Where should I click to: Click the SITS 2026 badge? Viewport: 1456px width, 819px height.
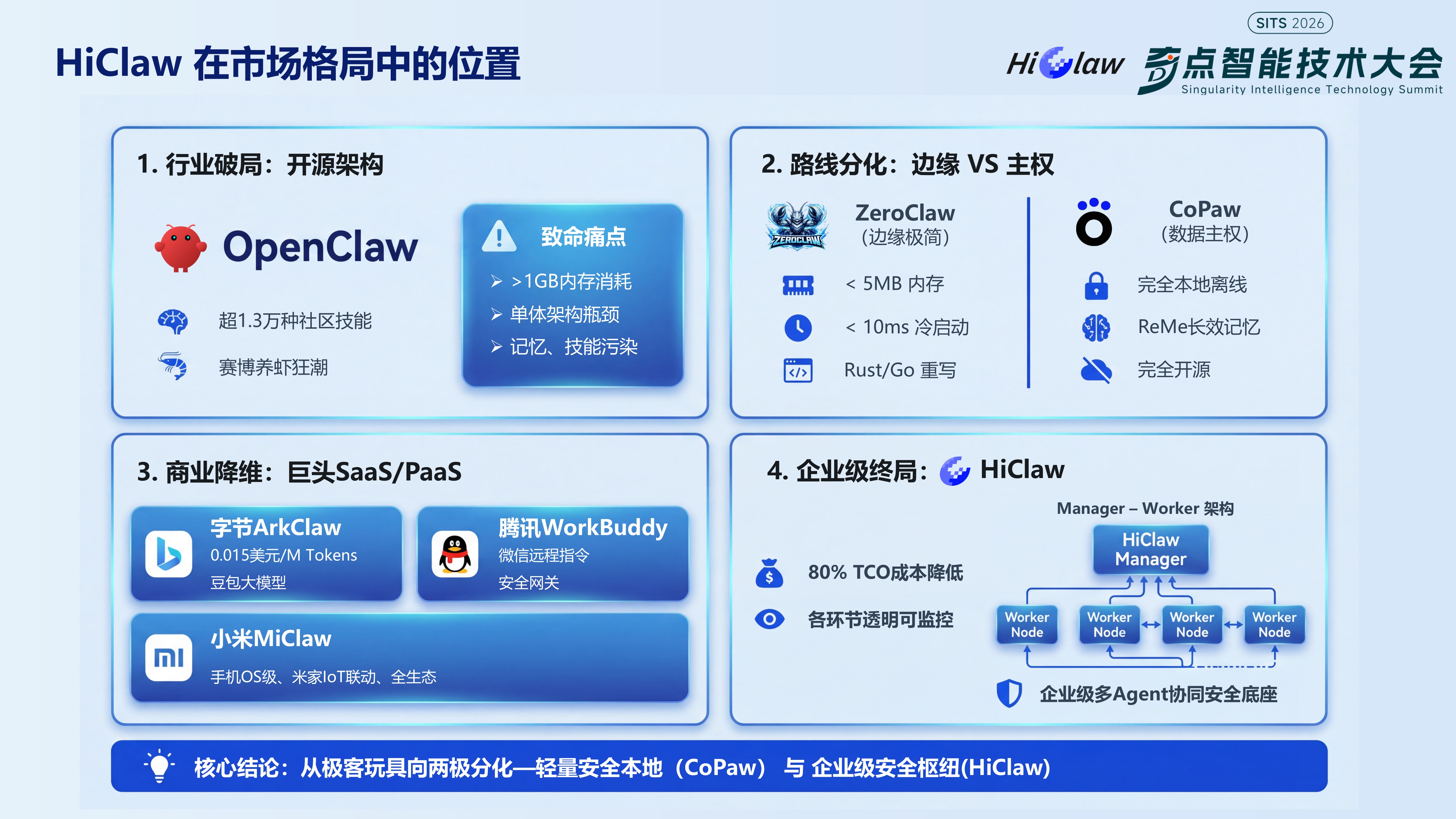[x=1290, y=23]
